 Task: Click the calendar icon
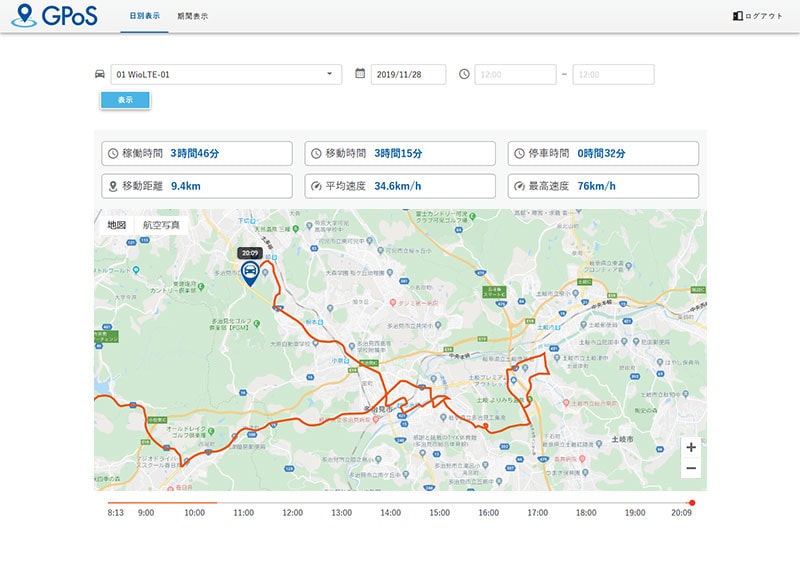tap(360, 73)
